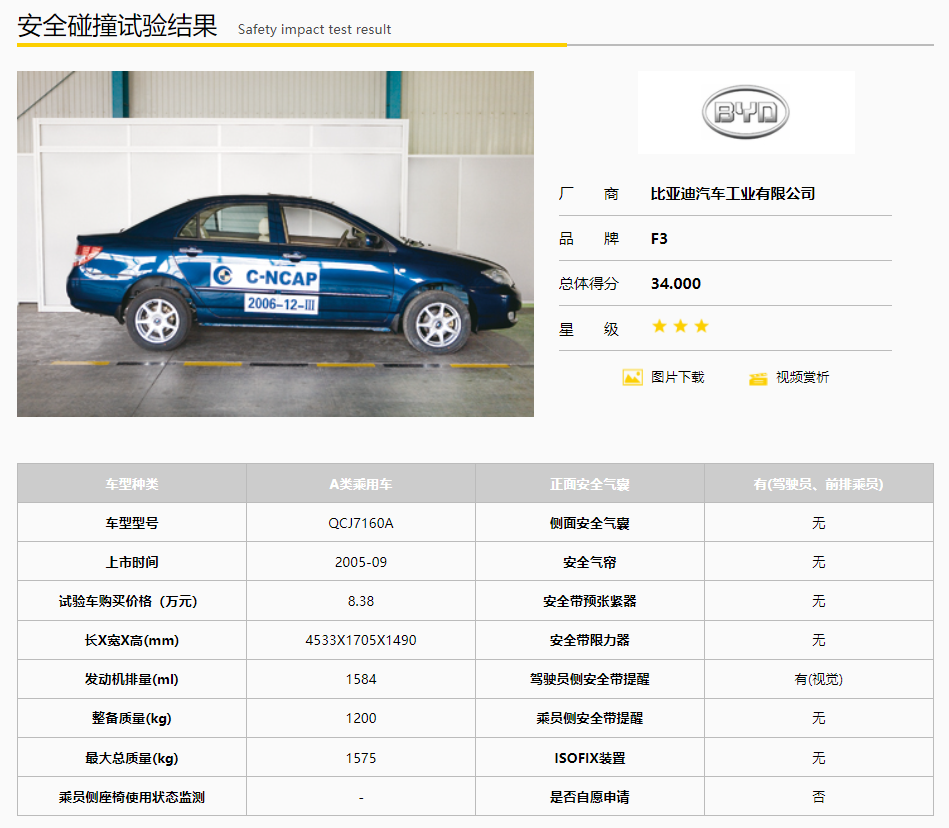The width and height of the screenshot is (949, 828).
Task: Click the 安全碰撞试验结果 page heading
Action: pos(117,25)
